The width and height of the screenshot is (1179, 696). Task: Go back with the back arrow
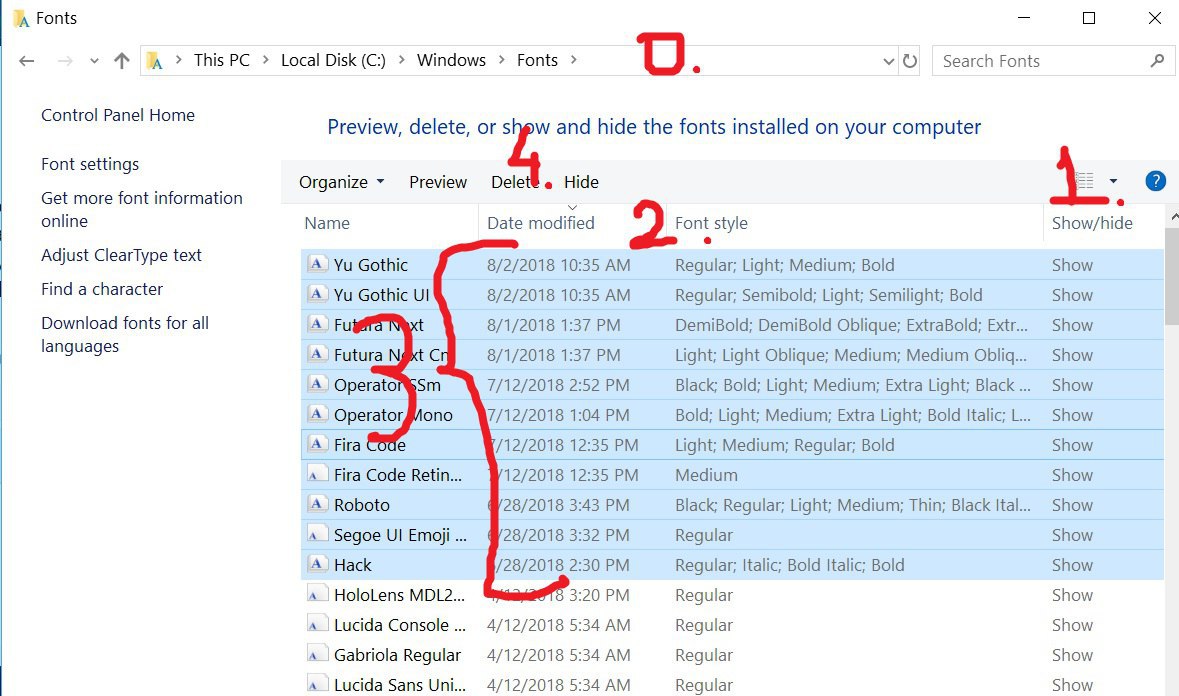26,61
